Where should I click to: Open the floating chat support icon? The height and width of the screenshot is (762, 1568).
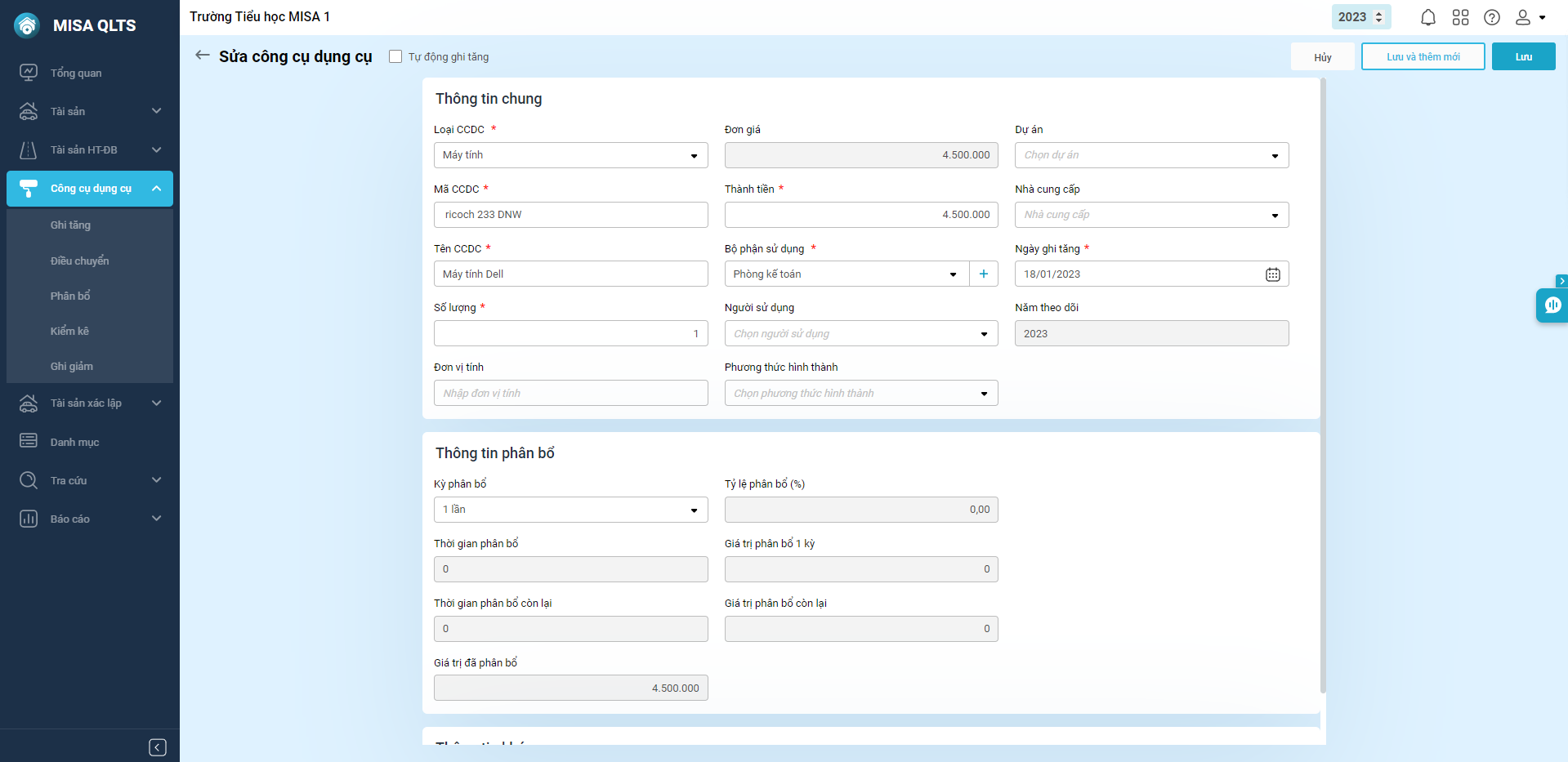1552,305
